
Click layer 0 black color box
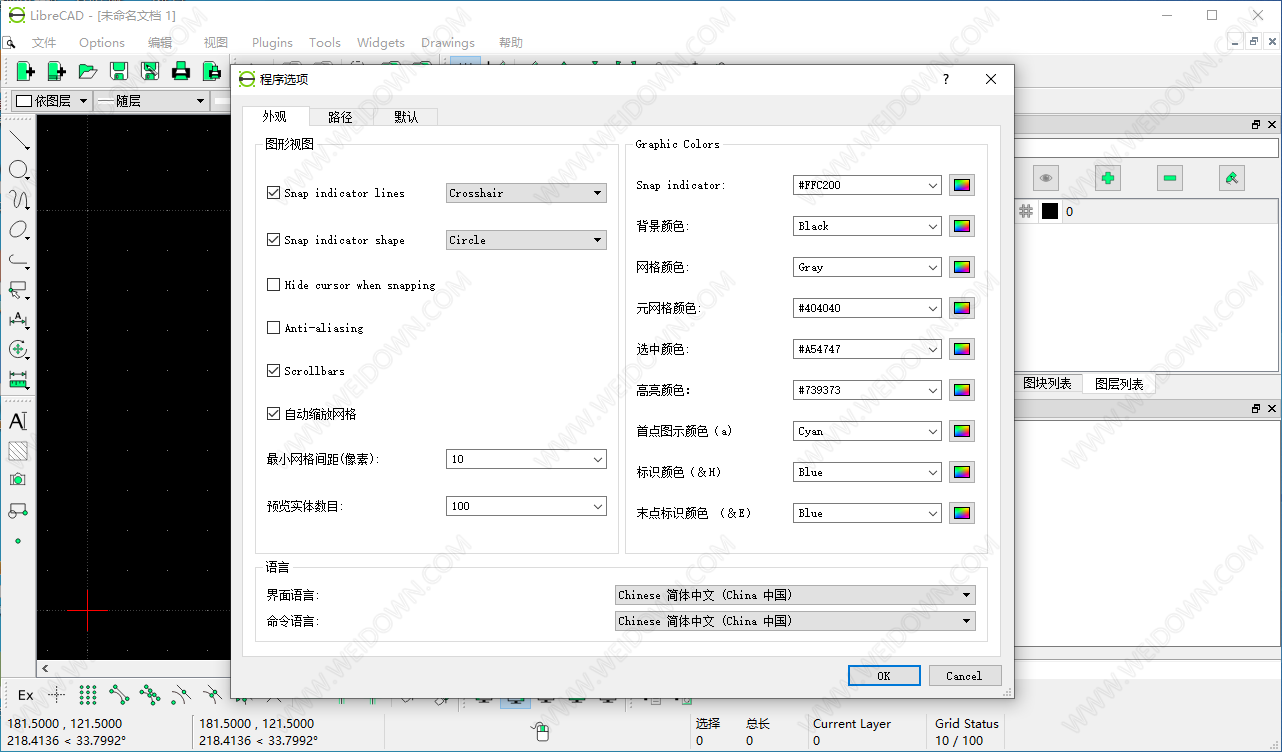(x=1050, y=211)
